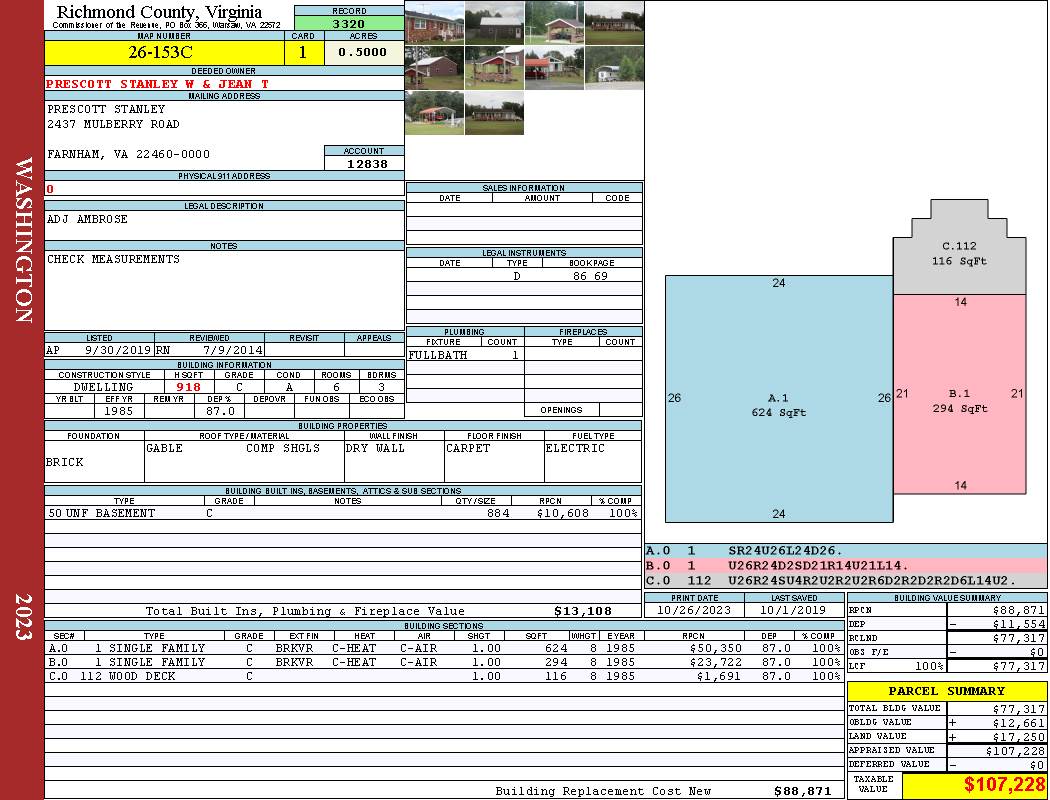Click the physical 911 address value 0
Image resolution: width=1050 pixels, height=800 pixels.
[x=50, y=189]
